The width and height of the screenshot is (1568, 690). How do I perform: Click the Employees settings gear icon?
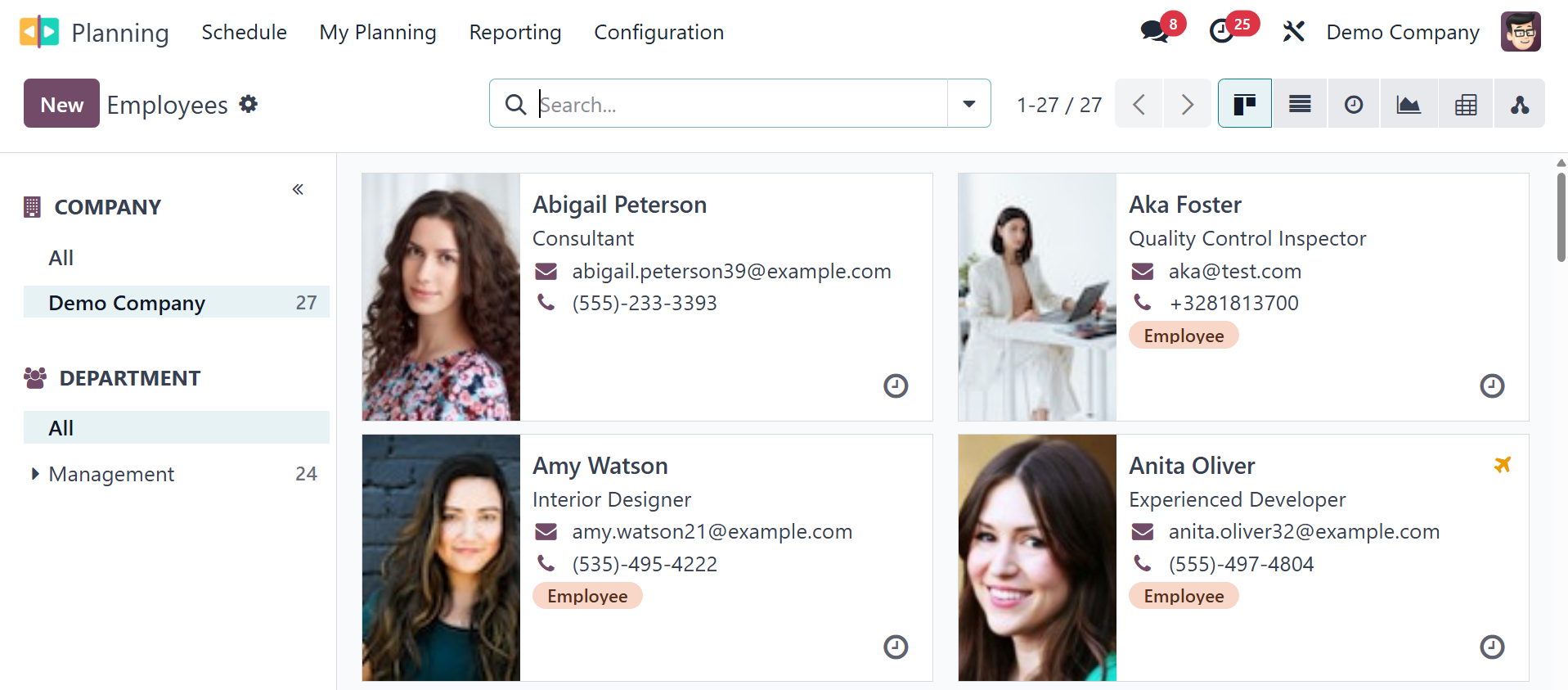(249, 104)
